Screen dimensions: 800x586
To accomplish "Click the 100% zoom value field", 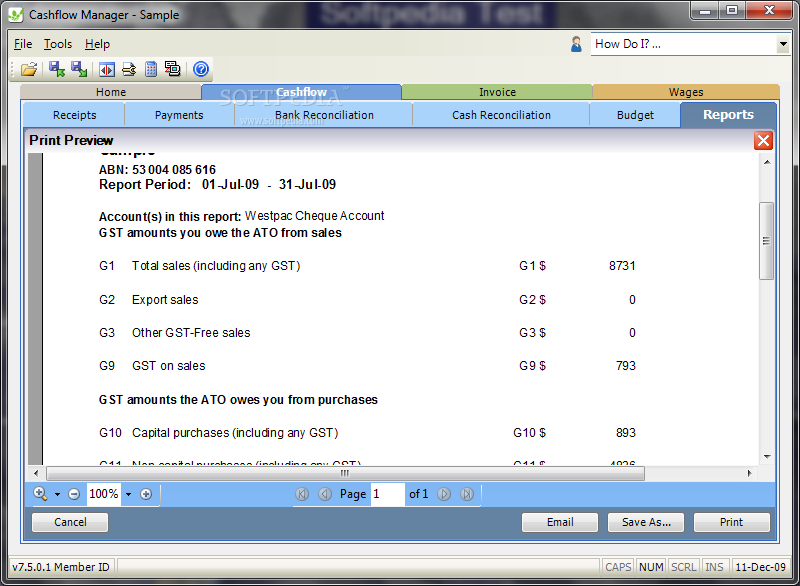I will (104, 494).
